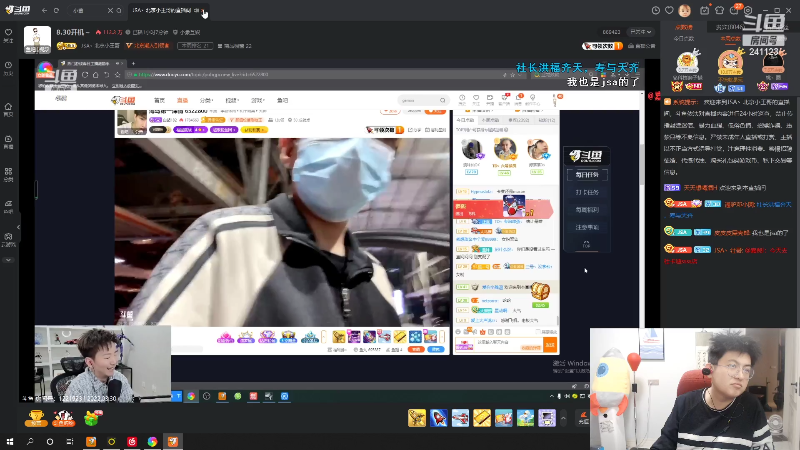Send the blue rocket gift
The image size is (800, 450).
pos(438,418)
